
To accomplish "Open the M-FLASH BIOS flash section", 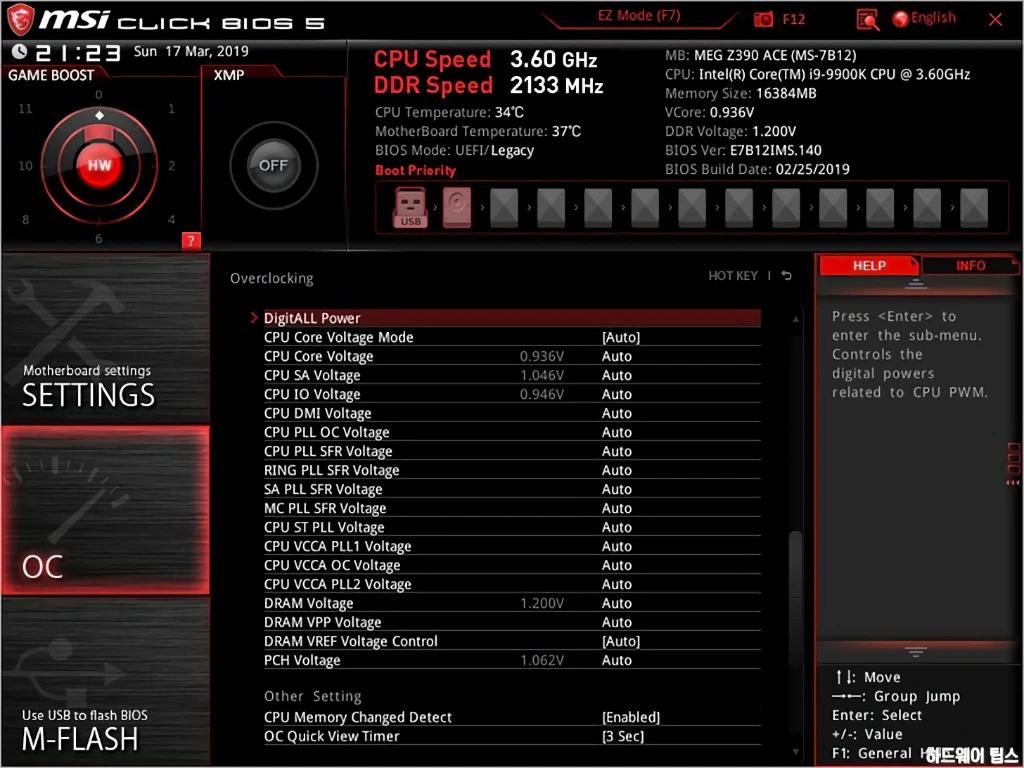I will (x=105, y=680).
